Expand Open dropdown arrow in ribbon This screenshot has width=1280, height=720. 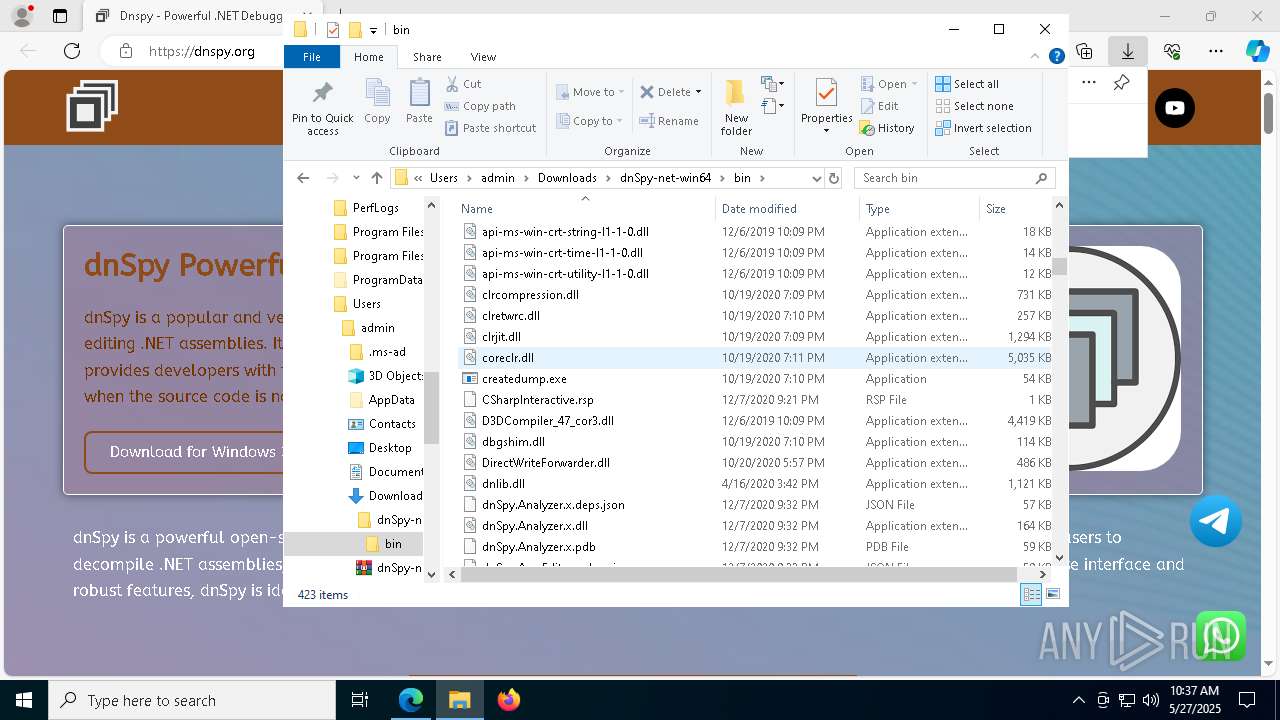tap(915, 84)
